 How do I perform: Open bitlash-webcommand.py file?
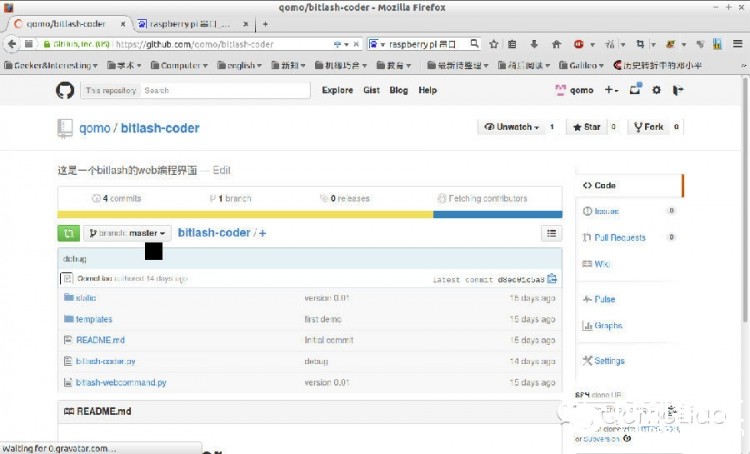click(x=121, y=383)
